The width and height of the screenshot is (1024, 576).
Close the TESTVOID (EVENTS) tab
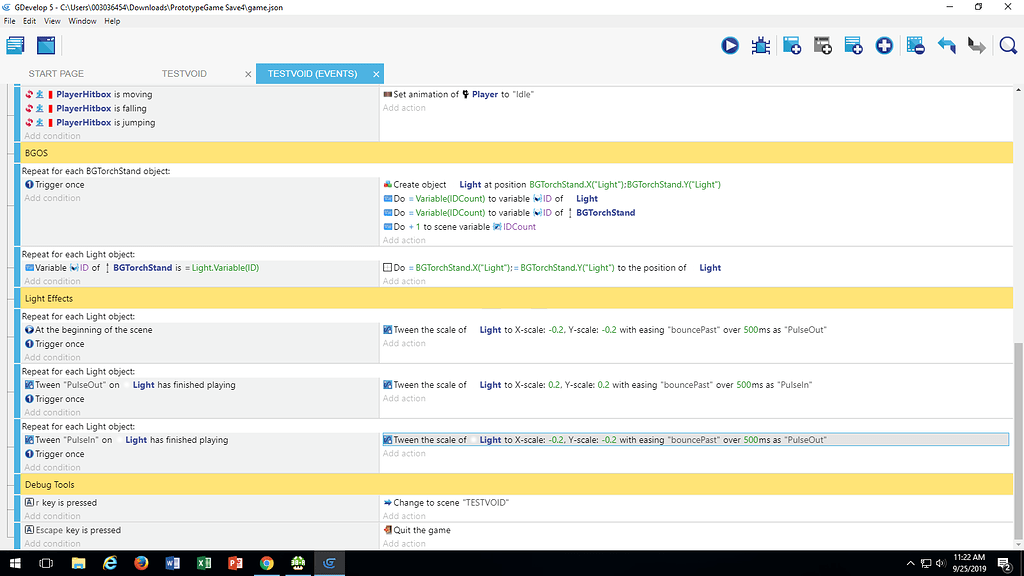click(376, 73)
